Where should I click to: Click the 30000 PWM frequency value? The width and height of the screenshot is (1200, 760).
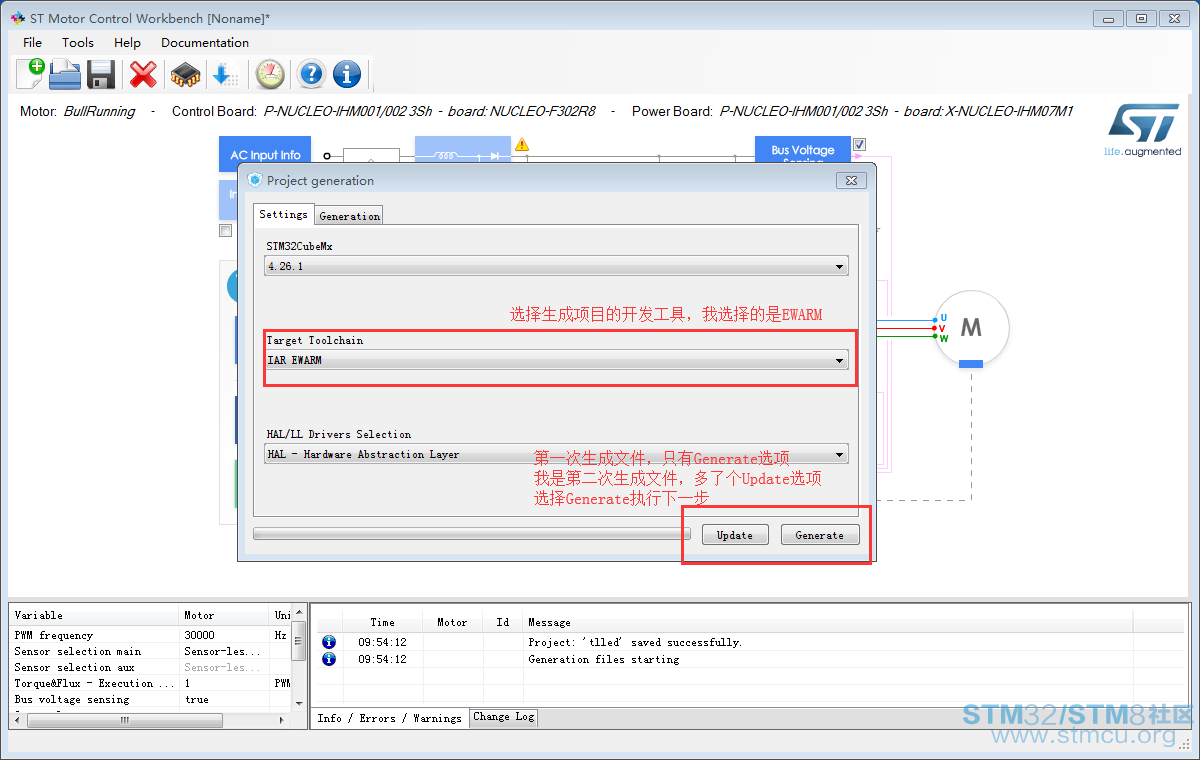[x=199, y=635]
